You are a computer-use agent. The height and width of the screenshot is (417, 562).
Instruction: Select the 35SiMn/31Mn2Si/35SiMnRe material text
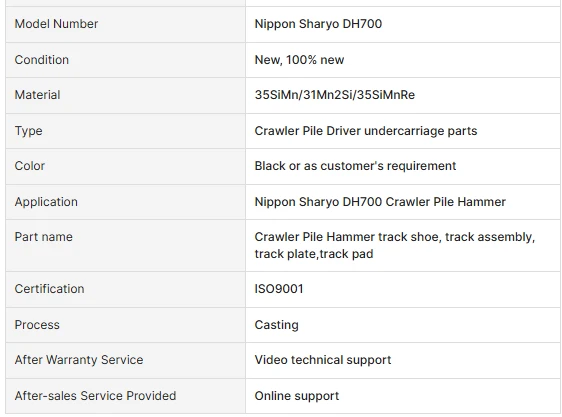334,95
